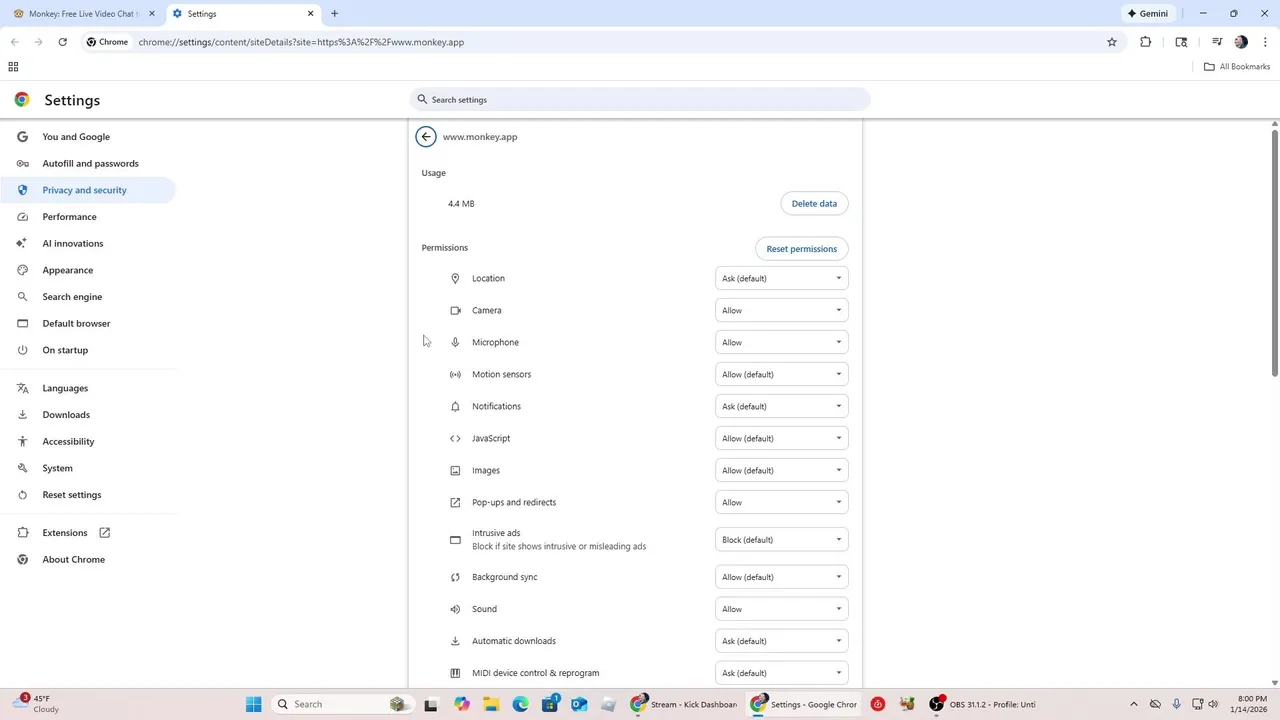Click the JavaScript code brackets icon
Image resolution: width=1280 pixels, height=720 pixels.
point(455,438)
